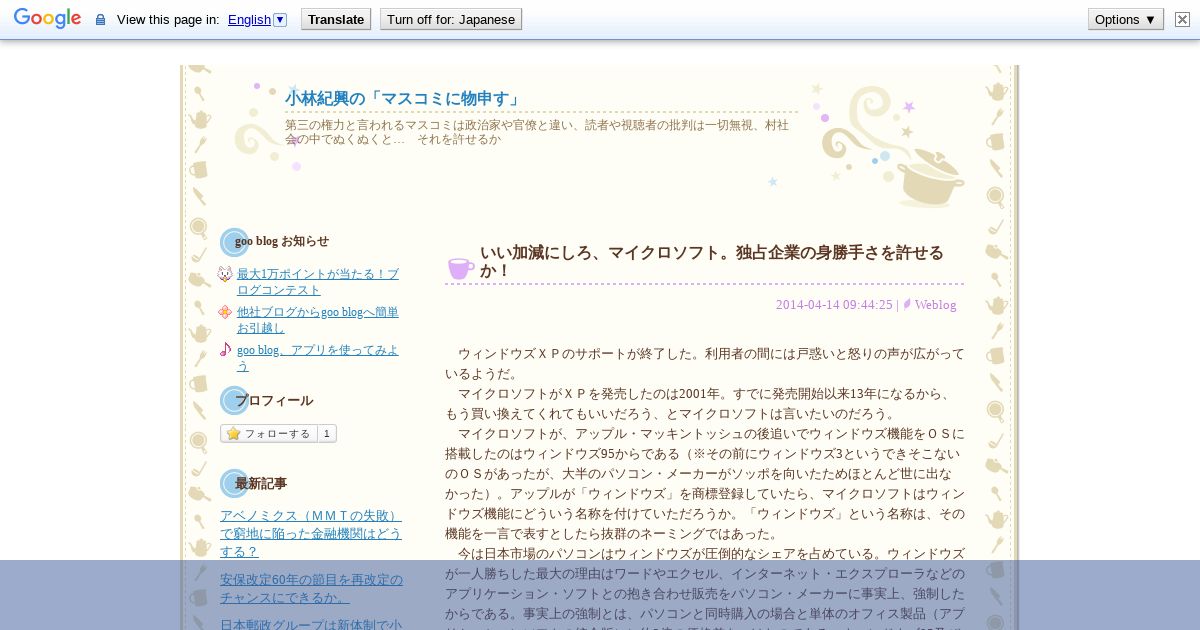
Task: Open blog title 小林紀興の「マスコミに物申す」
Action: click(404, 98)
